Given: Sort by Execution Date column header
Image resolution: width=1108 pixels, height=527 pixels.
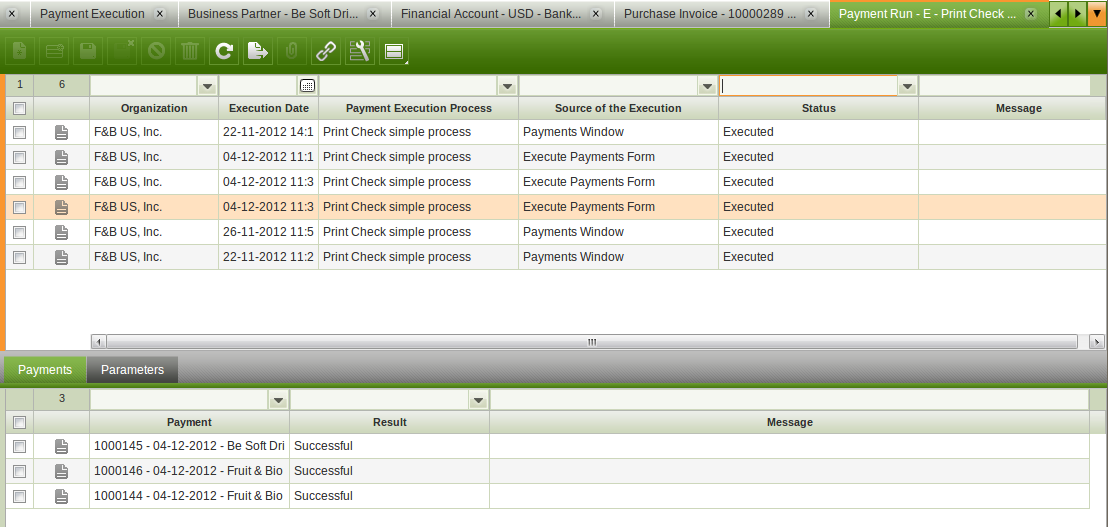Looking at the screenshot, I should pos(268,108).
